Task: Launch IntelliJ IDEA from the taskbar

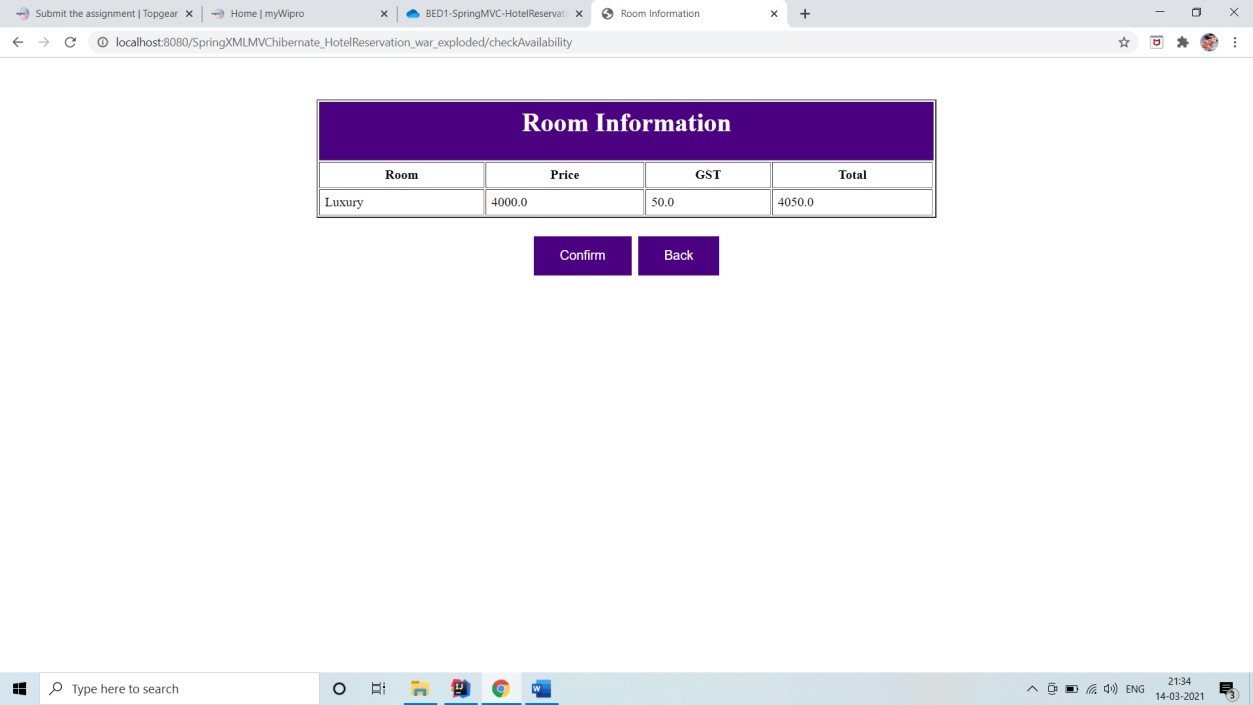Action: point(460,688)
